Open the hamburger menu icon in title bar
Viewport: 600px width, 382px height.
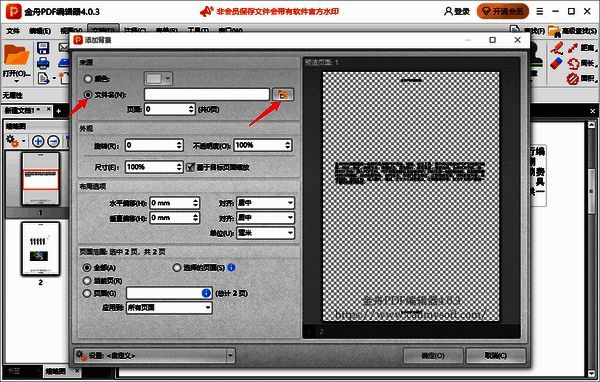coord(540,11)
